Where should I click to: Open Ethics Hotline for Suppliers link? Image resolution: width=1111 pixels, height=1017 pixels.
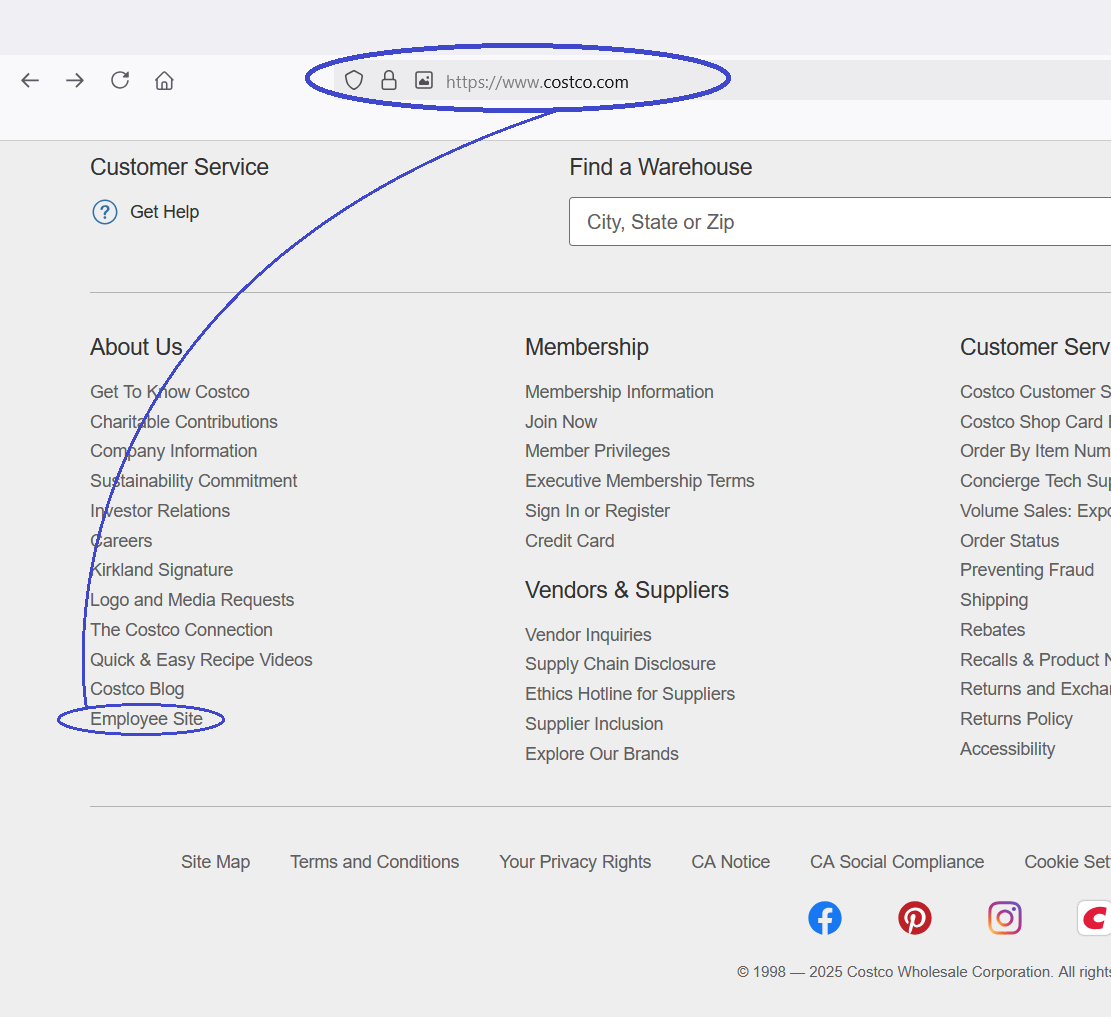click(630, 694)
